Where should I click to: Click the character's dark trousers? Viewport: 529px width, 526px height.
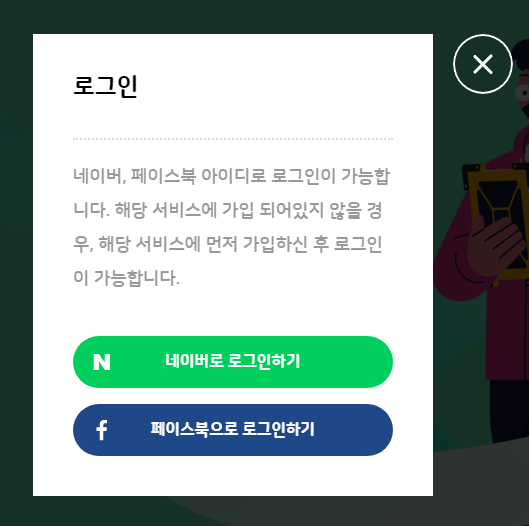509,410
